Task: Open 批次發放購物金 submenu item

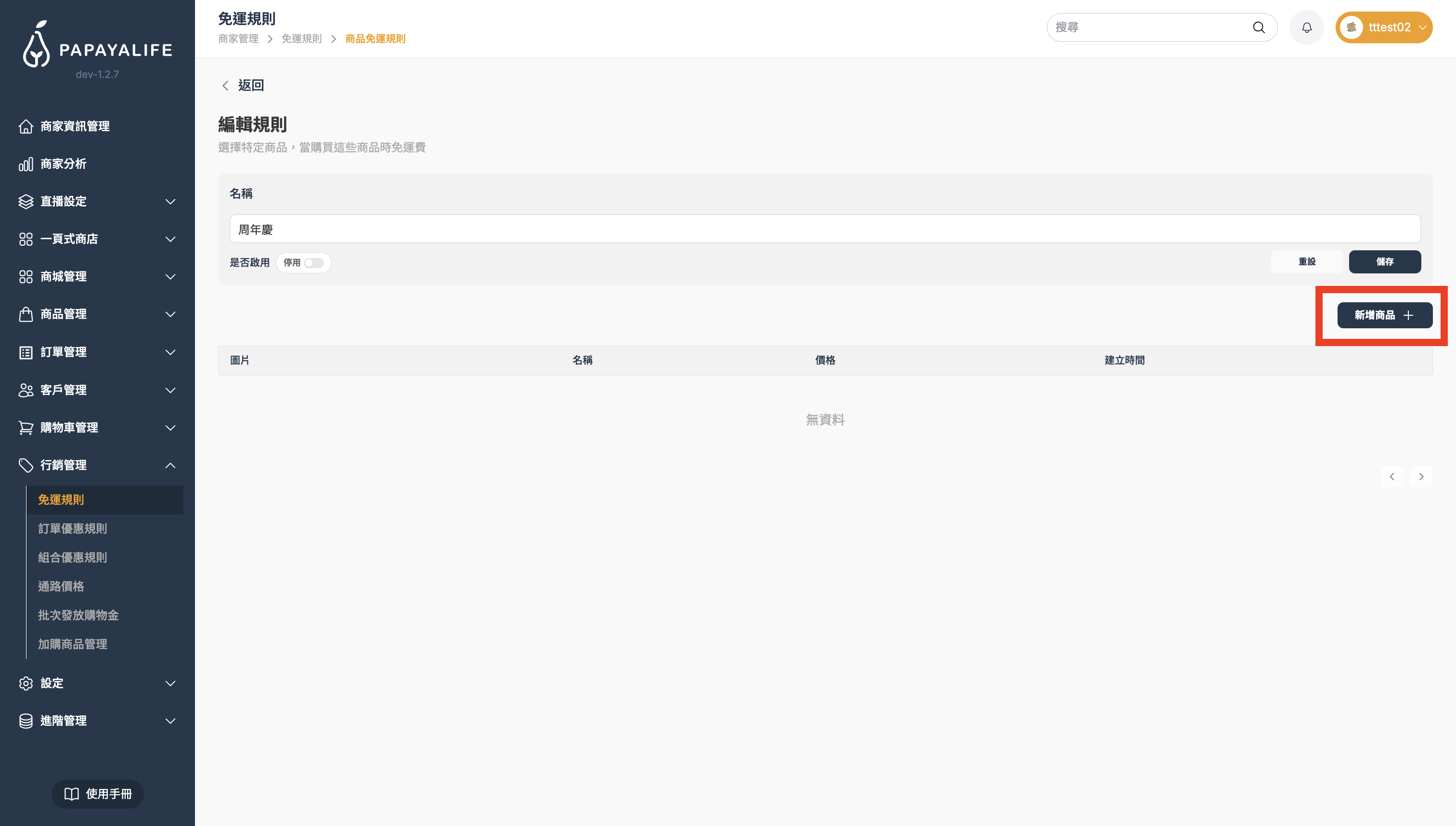Action: pyautogui.click(x=78, y=615)
